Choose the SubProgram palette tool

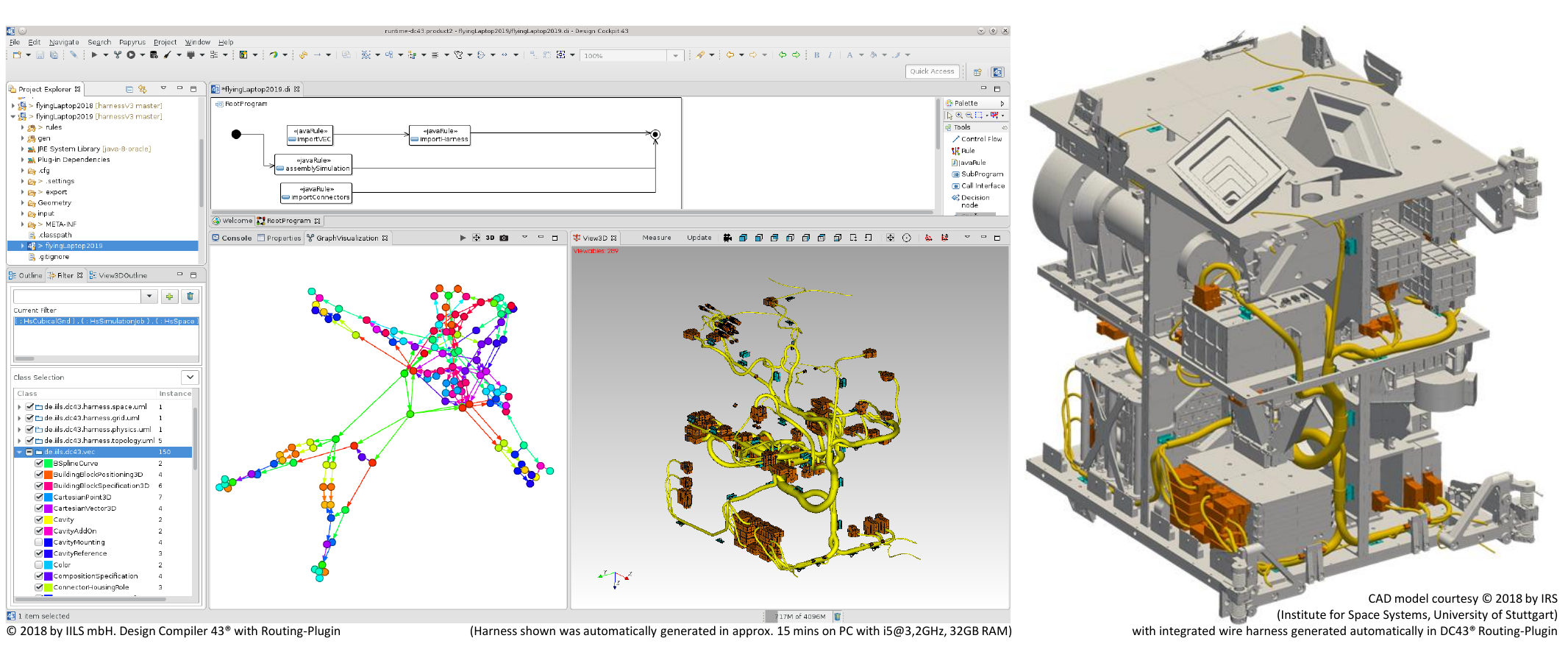point(977,174)
